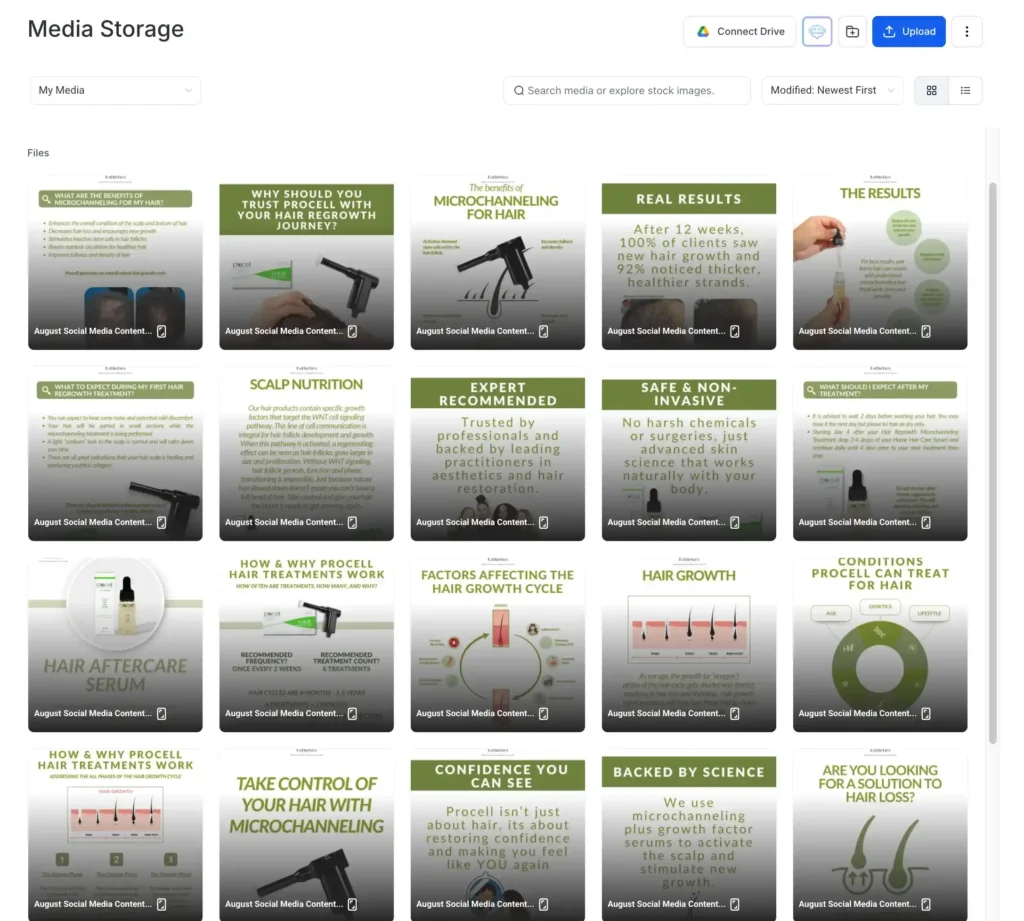Focus the Search media or explore stock field
The width and height of the screenshot is (1024, 921).
tap(627, 90)
